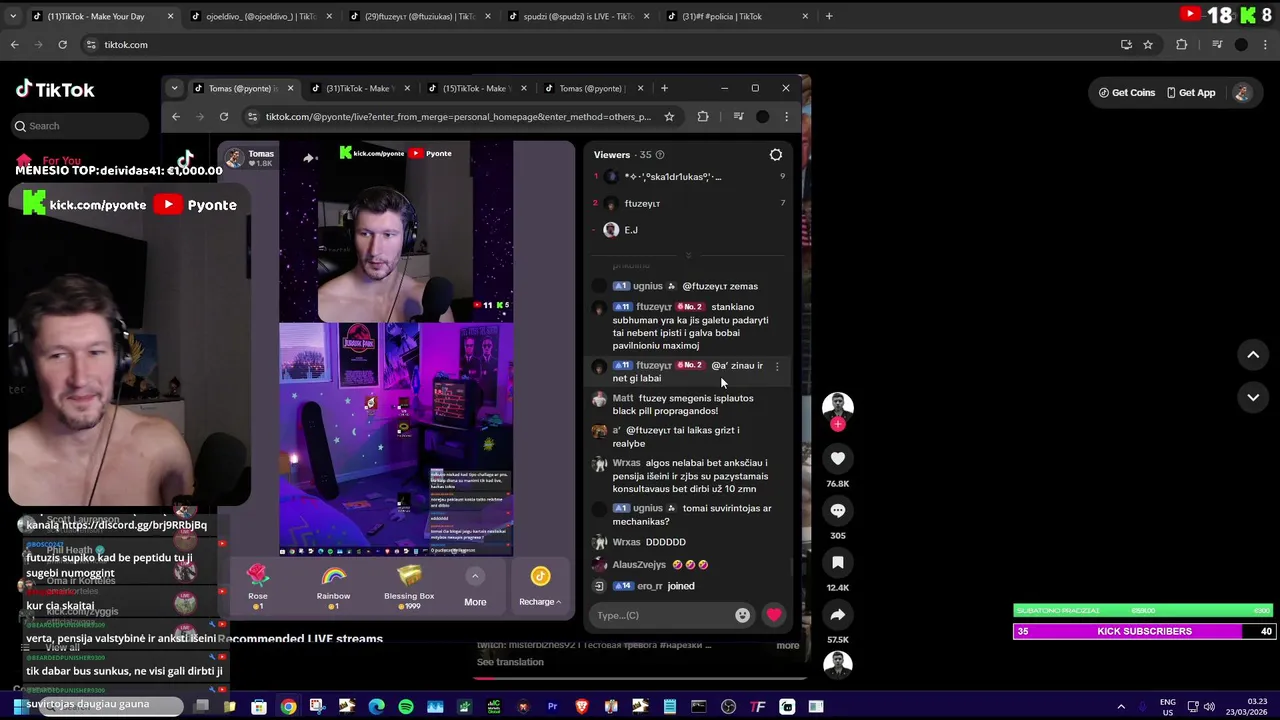Open new tab in outer browser
The width and height of the screenshot is (1280, 720).
(829, 16)
